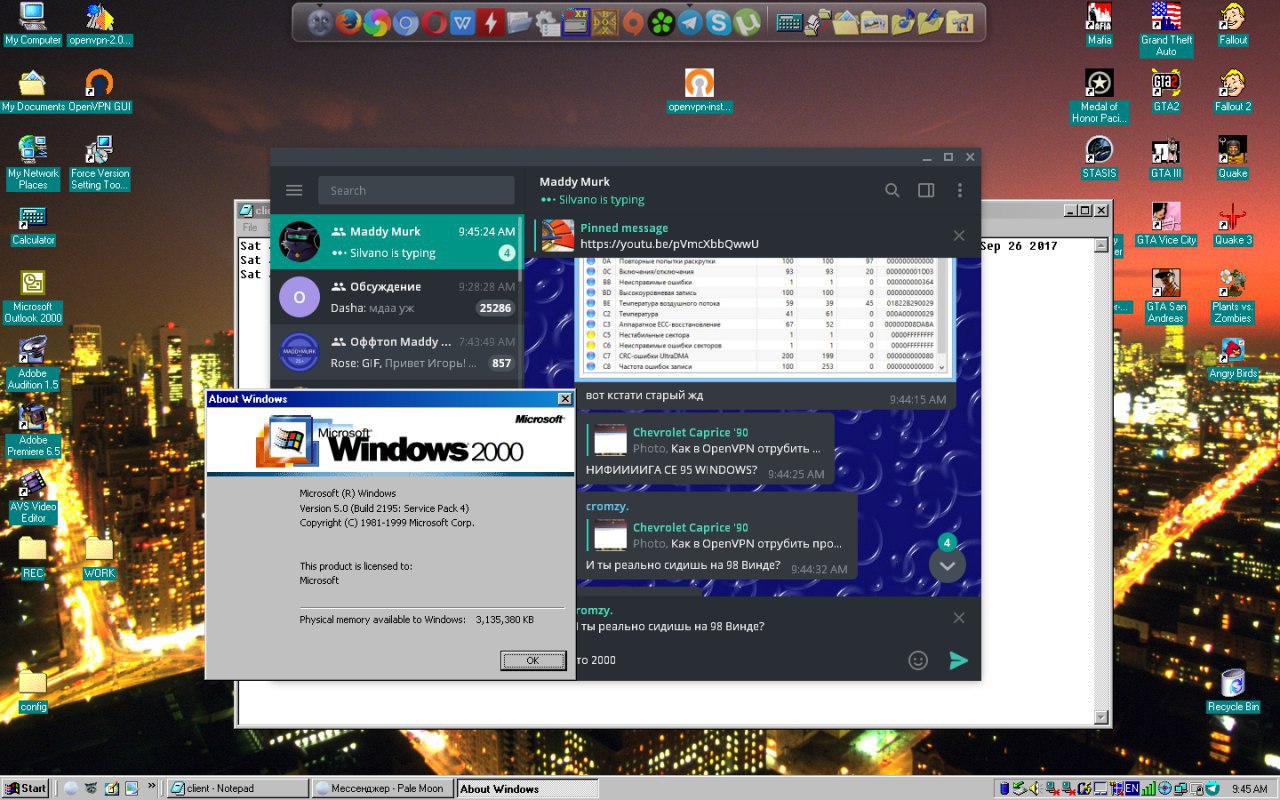Jump to latest messages with down-chevron button

(947, 565)
